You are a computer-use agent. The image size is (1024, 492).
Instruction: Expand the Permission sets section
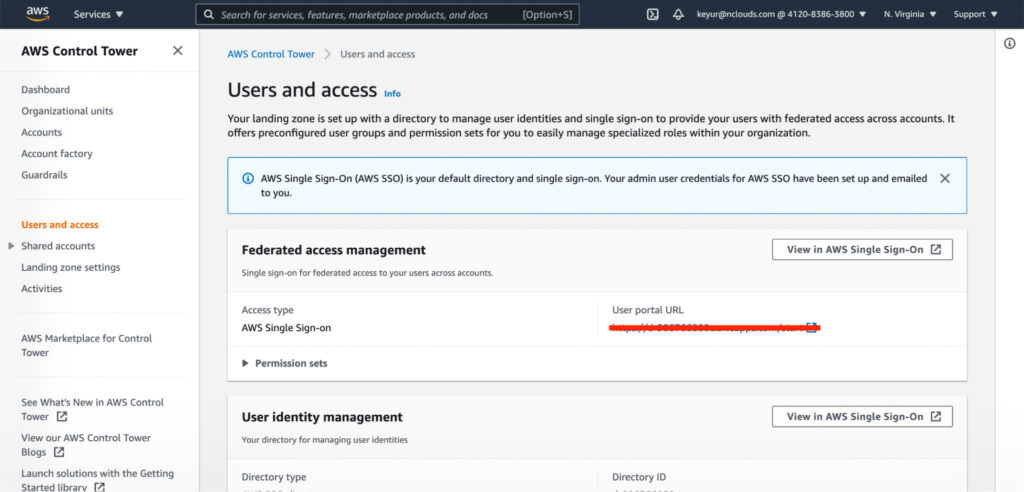(285, 363)
